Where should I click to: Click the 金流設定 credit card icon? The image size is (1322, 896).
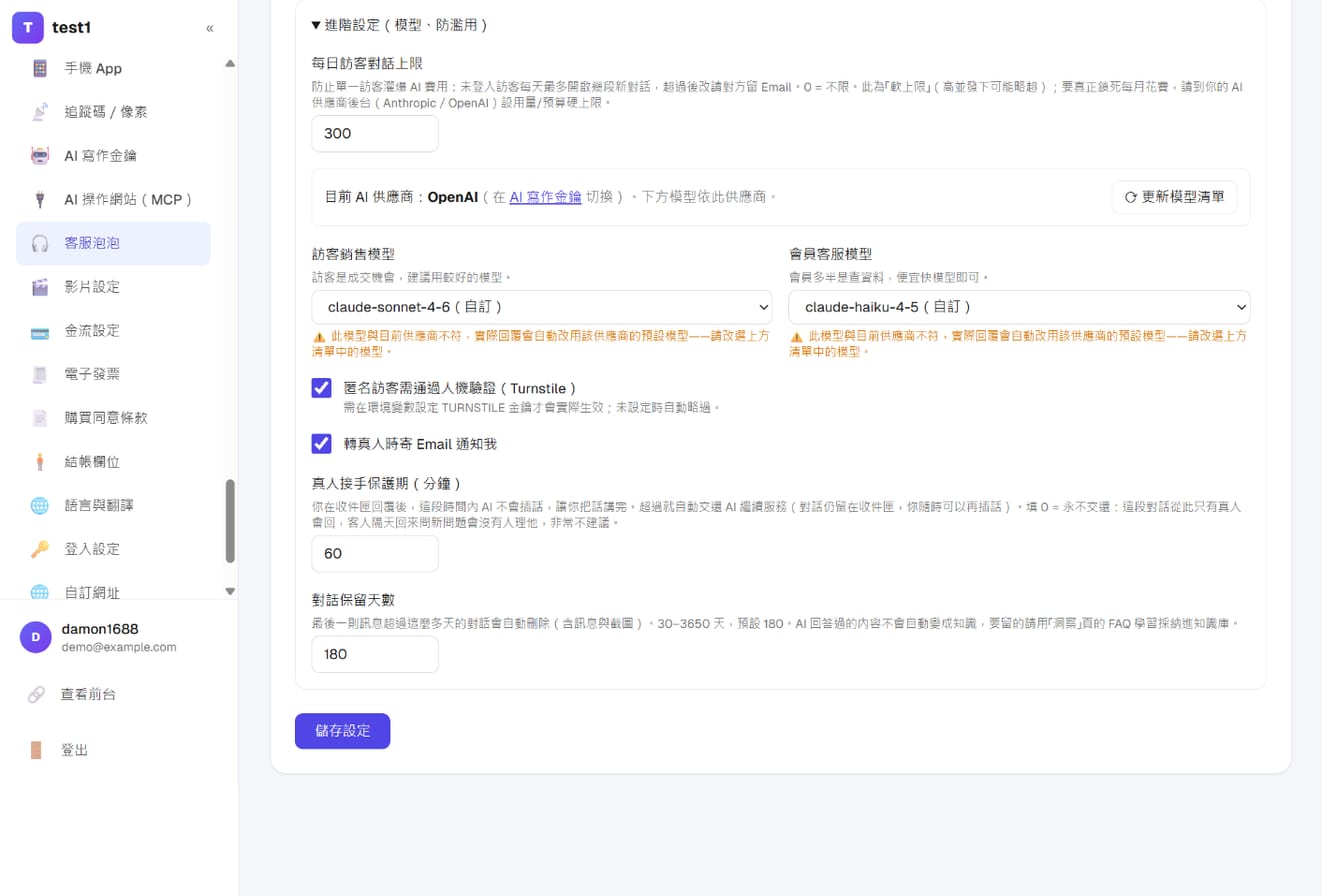[x=40, y=331]
